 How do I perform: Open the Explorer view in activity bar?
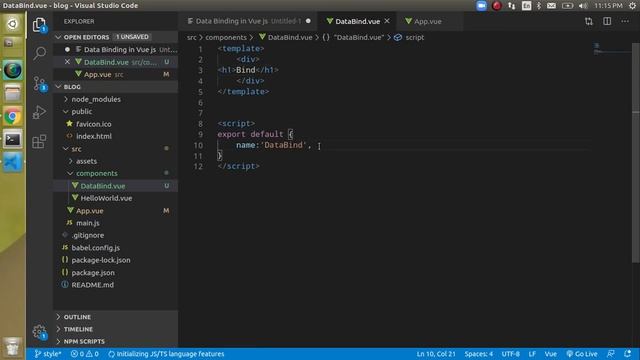39,25
